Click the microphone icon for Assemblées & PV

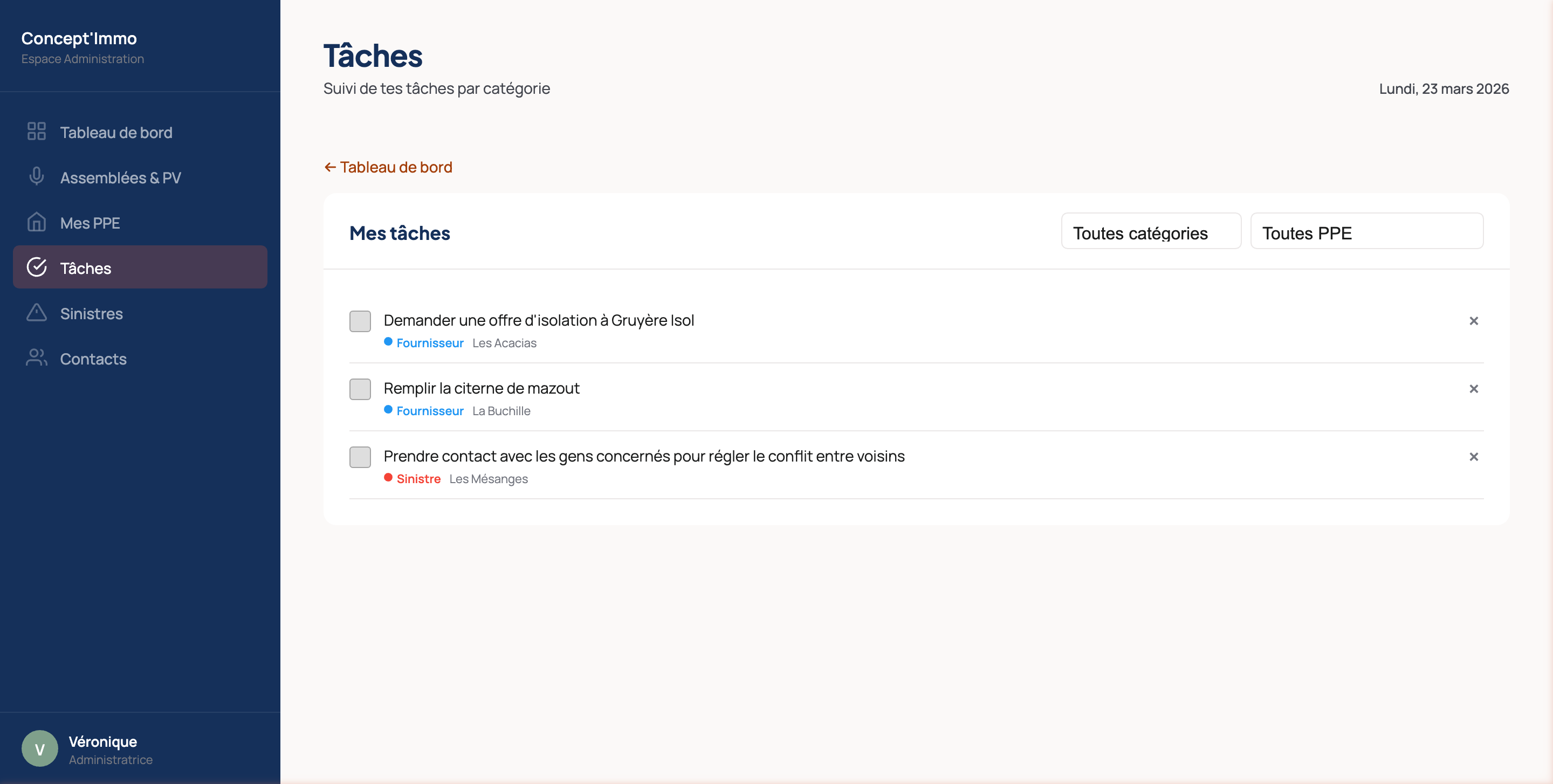[x=36, y=176]
